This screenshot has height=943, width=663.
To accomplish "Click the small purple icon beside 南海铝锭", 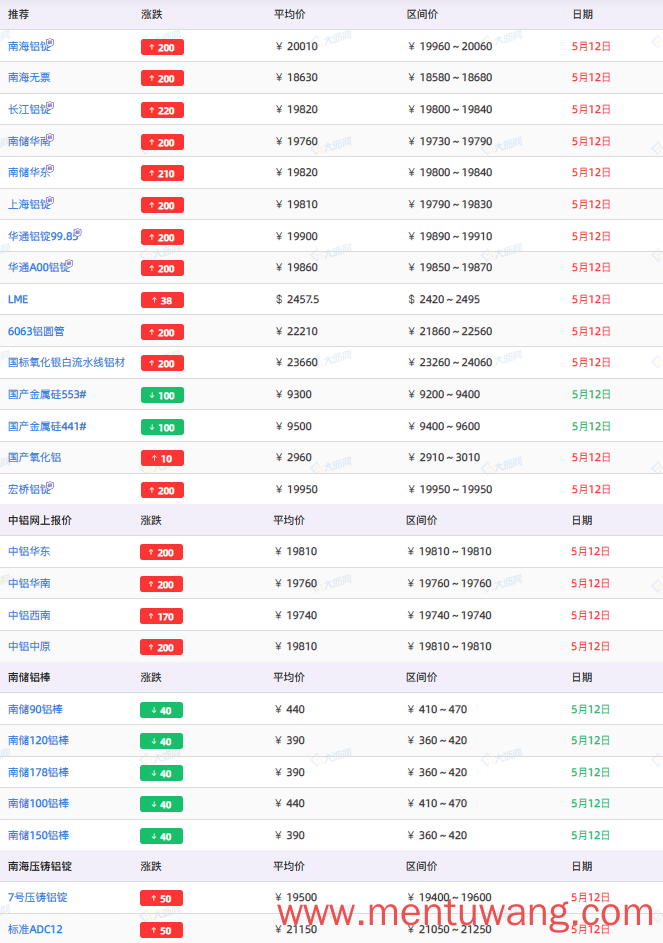I will click(51, 42).
